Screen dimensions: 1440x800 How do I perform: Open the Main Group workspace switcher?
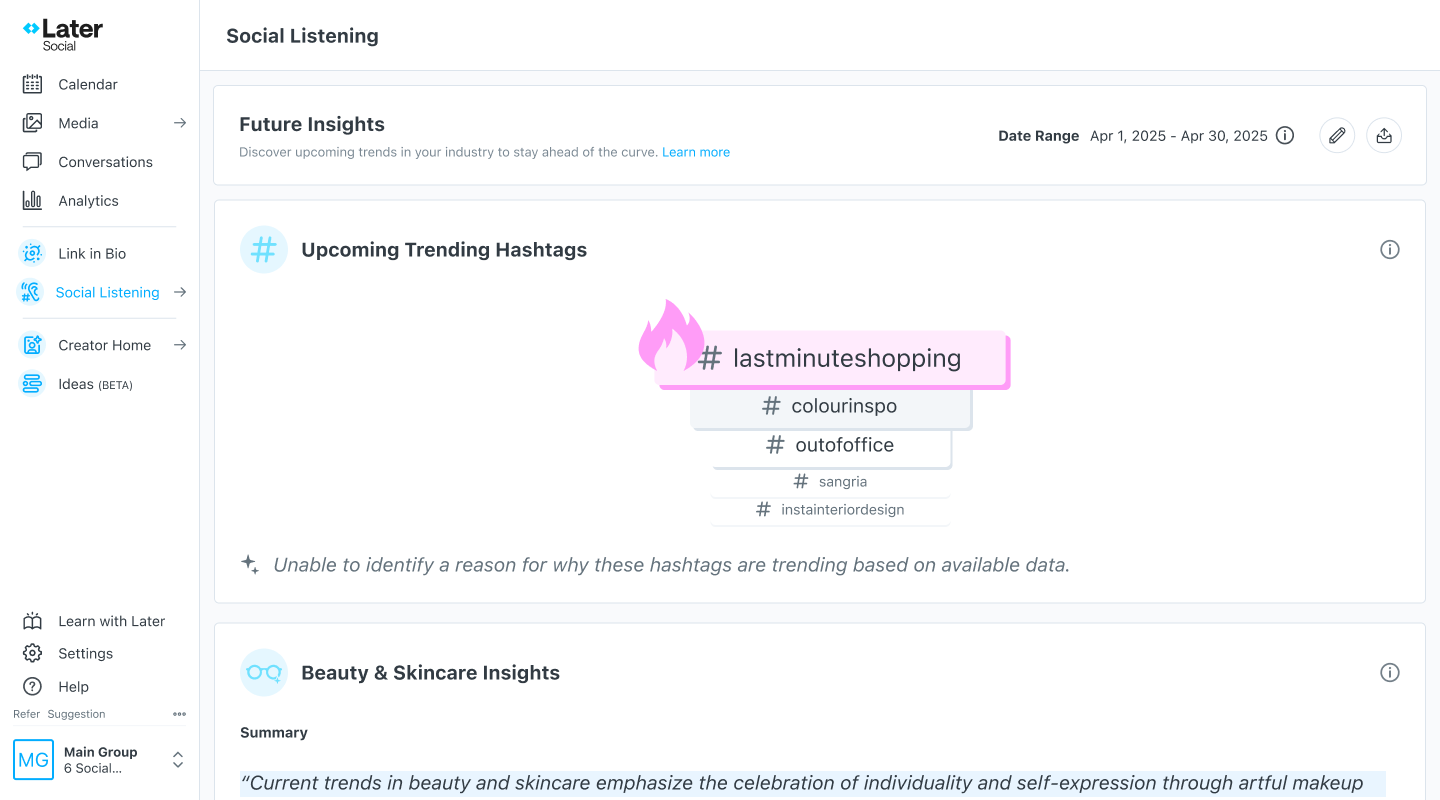[100, 759]
